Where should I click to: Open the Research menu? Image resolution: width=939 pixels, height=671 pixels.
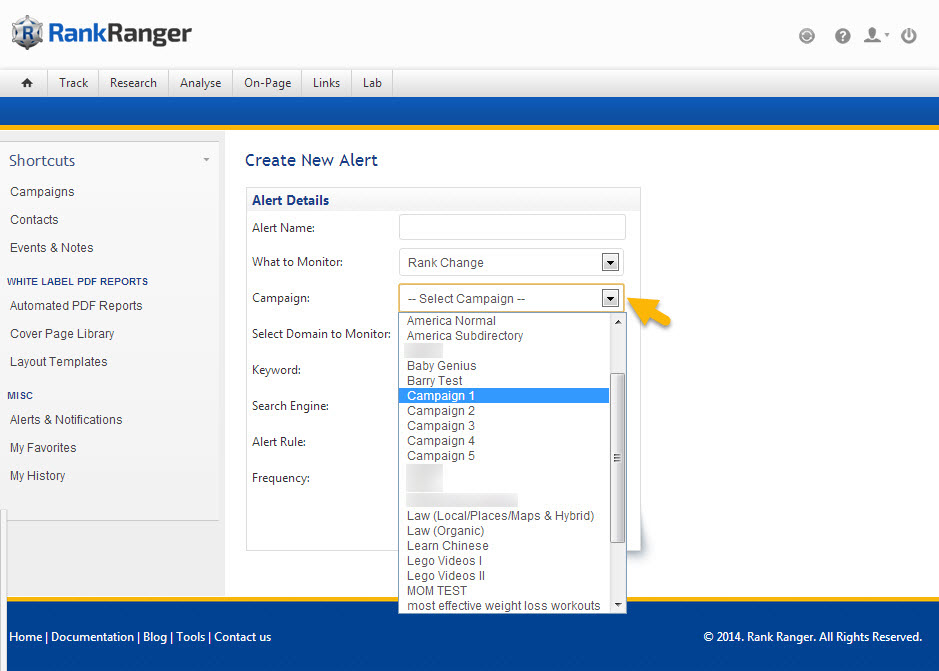[133, 83]
